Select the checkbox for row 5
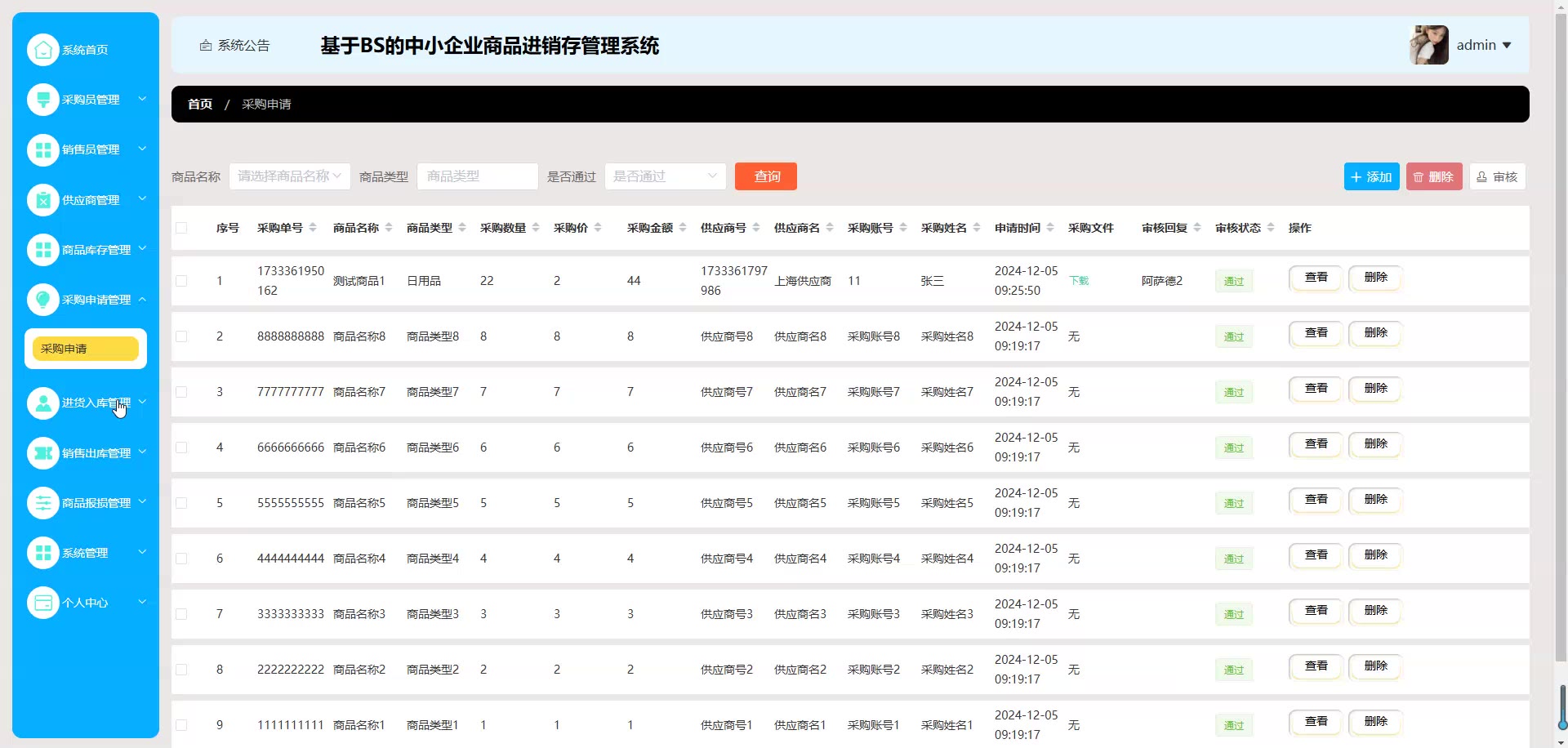 (181, 503)
